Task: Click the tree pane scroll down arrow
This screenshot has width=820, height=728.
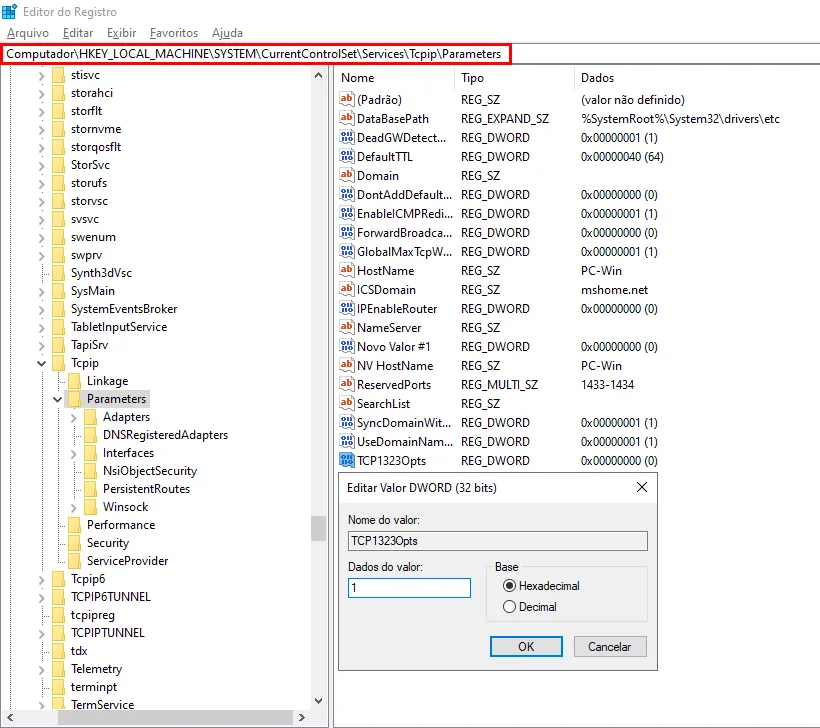Action: click(x=318, y=701)
